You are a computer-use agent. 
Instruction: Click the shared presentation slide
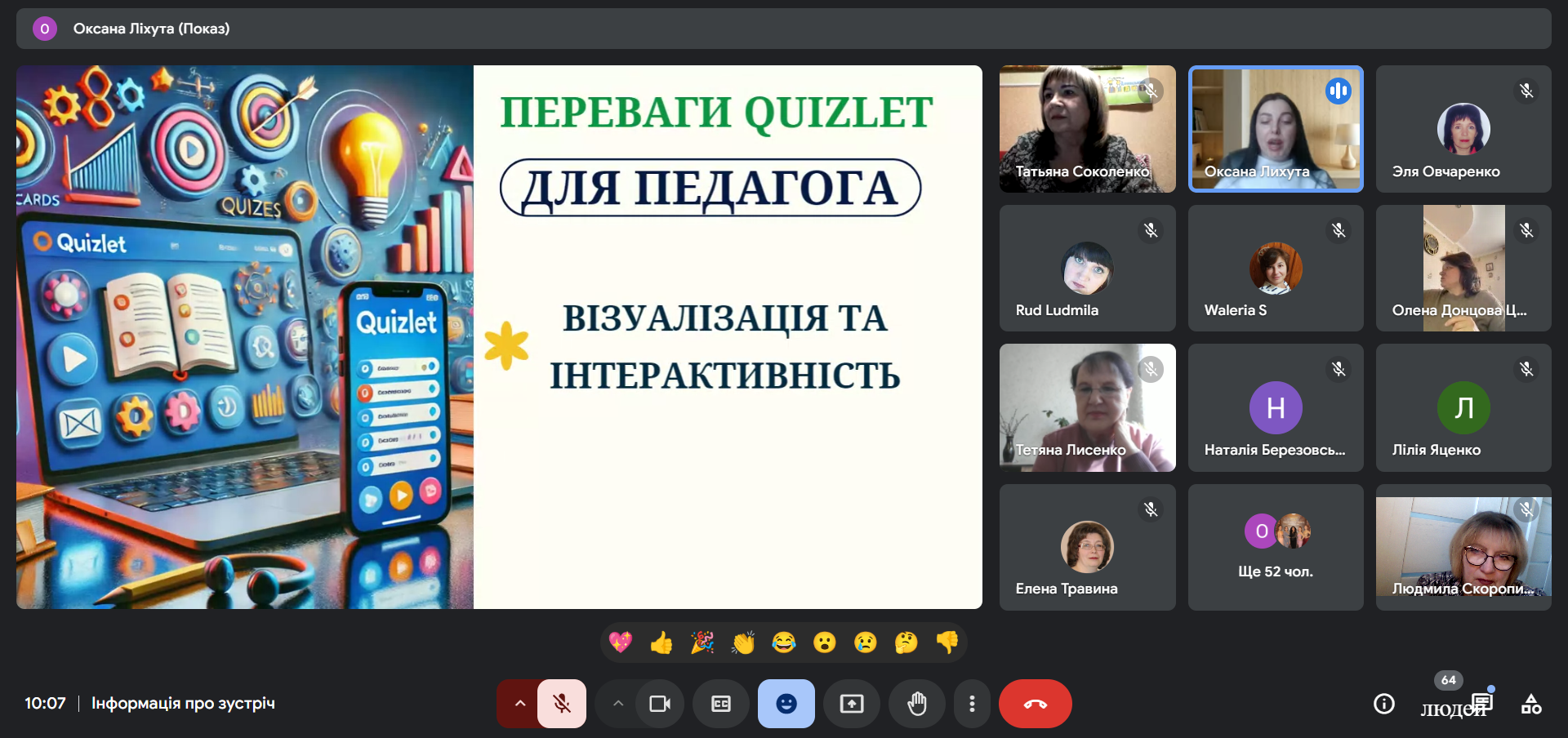coord(499,337)
